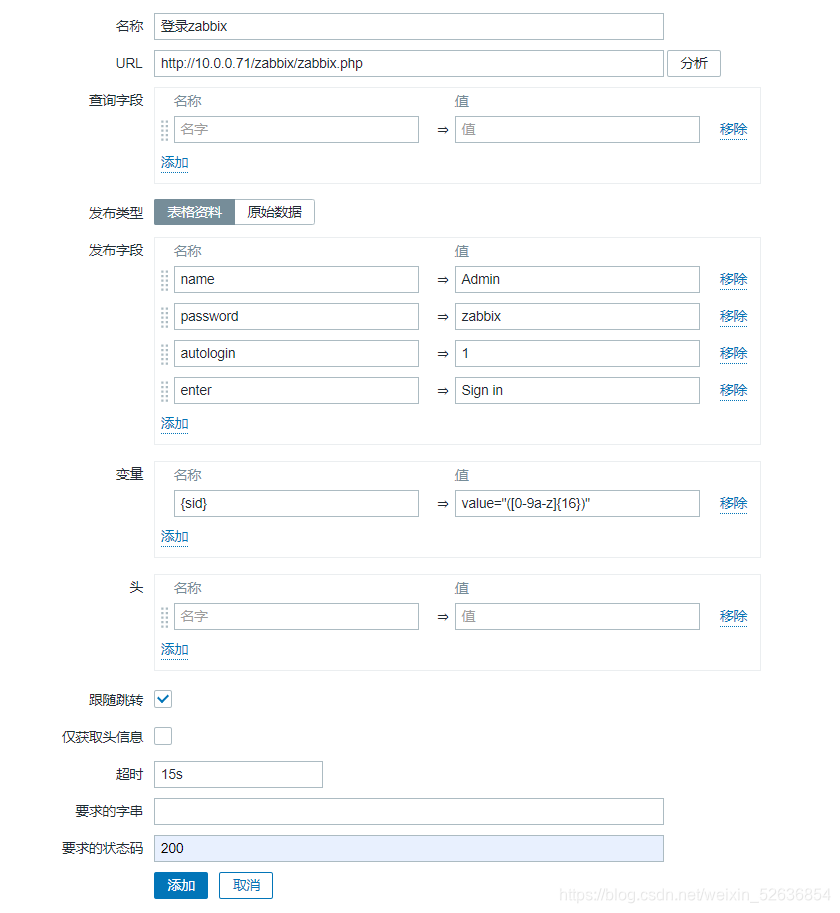Grab the drag handle of the name post field

tap(165, 280)
